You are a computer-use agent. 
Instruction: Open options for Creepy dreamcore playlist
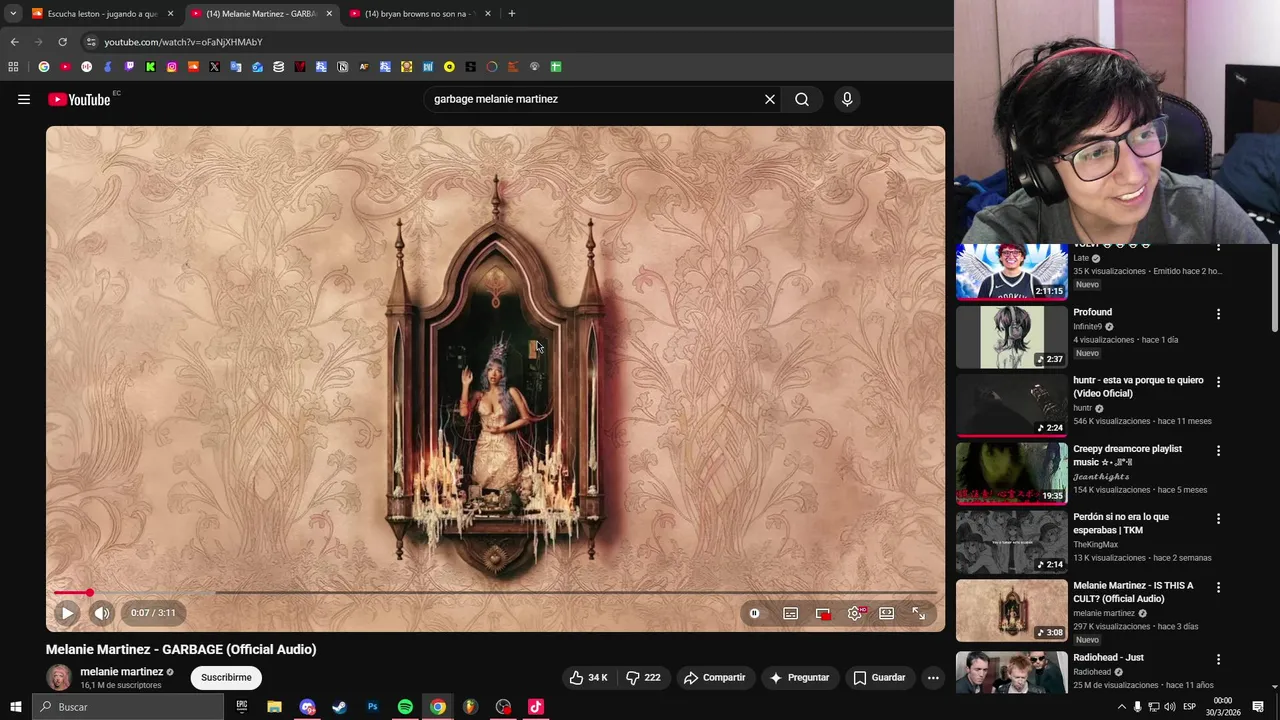1218,451
